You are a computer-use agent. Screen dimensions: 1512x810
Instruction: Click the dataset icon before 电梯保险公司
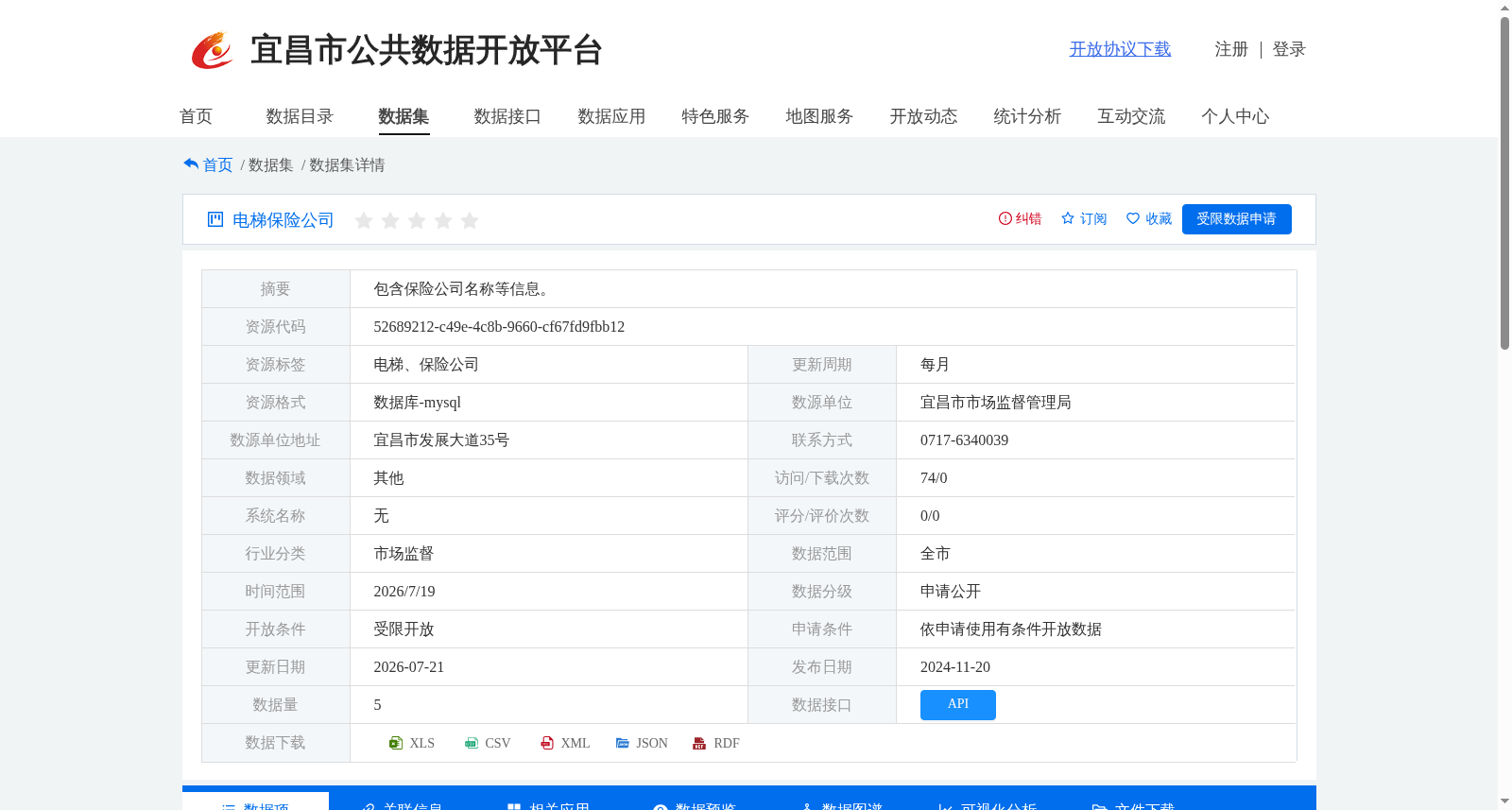pos(215,219)
